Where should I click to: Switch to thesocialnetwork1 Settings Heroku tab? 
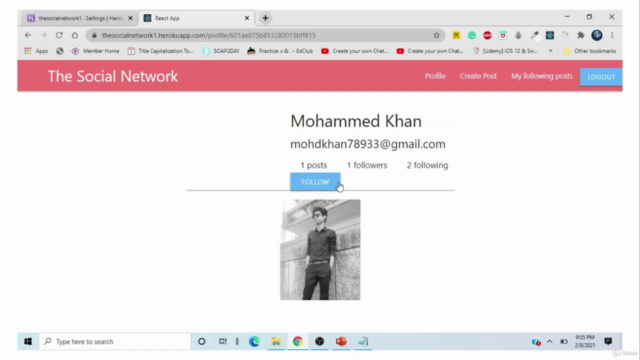(78, 18)
